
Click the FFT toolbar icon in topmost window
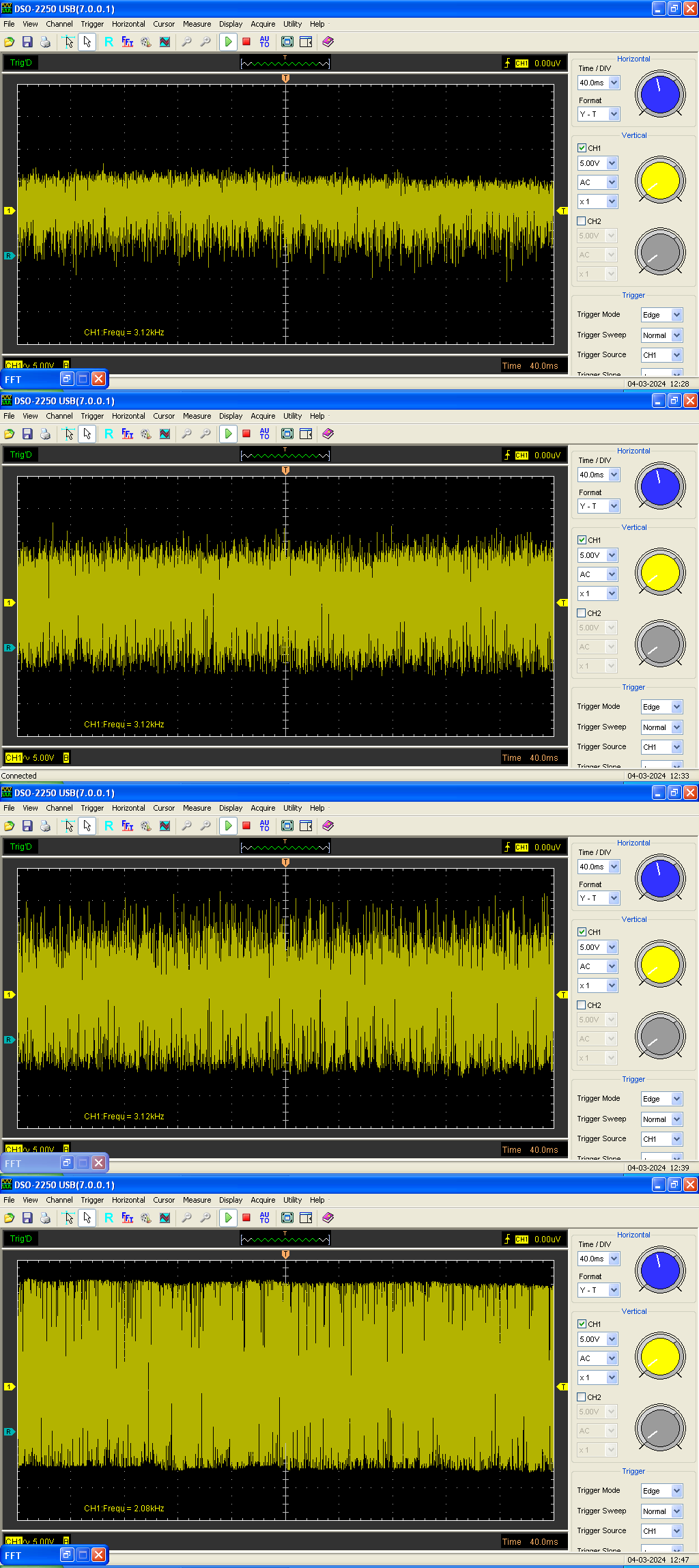point(128,42)
